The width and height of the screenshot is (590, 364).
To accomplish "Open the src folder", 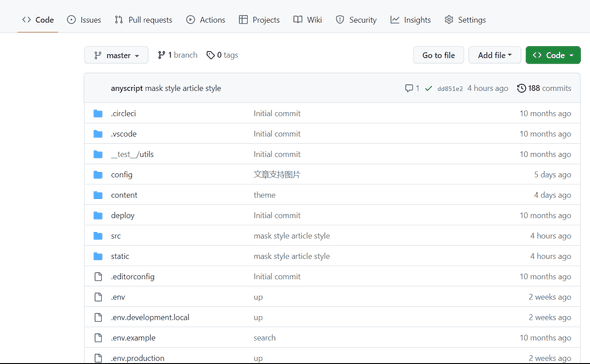I will point(116,236).
